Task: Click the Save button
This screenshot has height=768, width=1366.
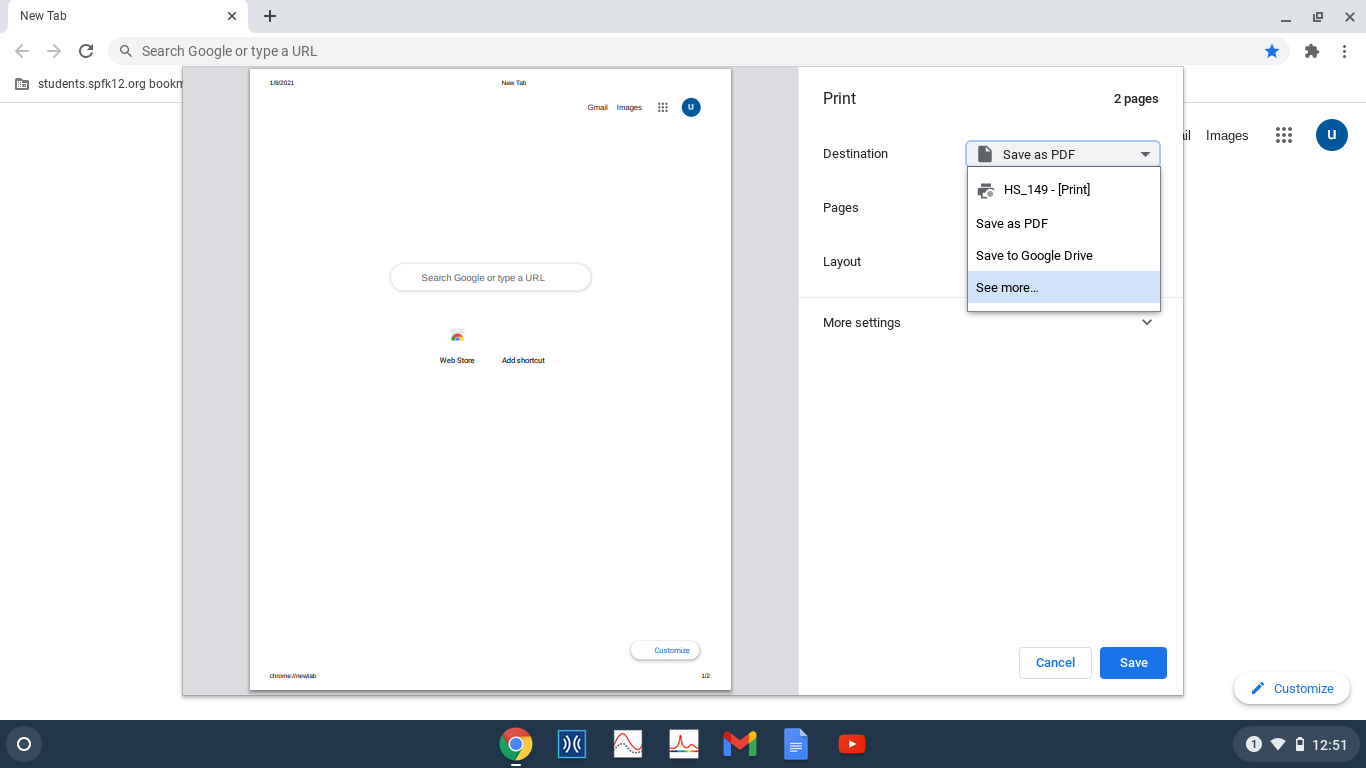Action: click(1133, 663)
